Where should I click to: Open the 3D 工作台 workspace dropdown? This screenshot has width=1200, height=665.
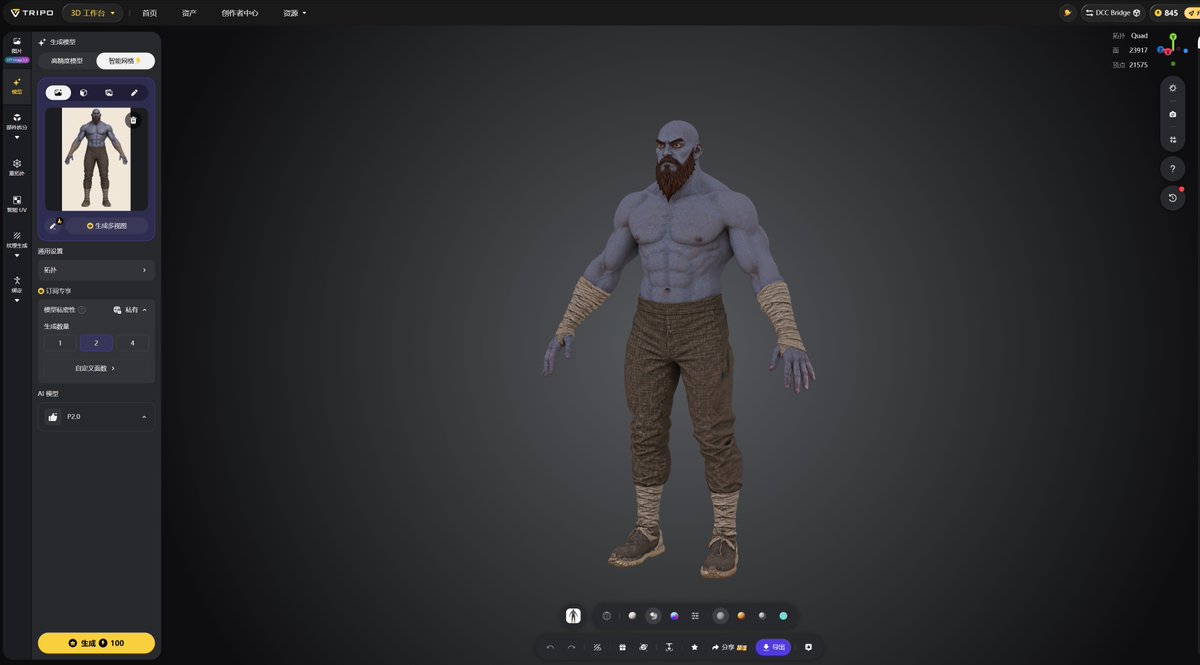coord(92,13)
